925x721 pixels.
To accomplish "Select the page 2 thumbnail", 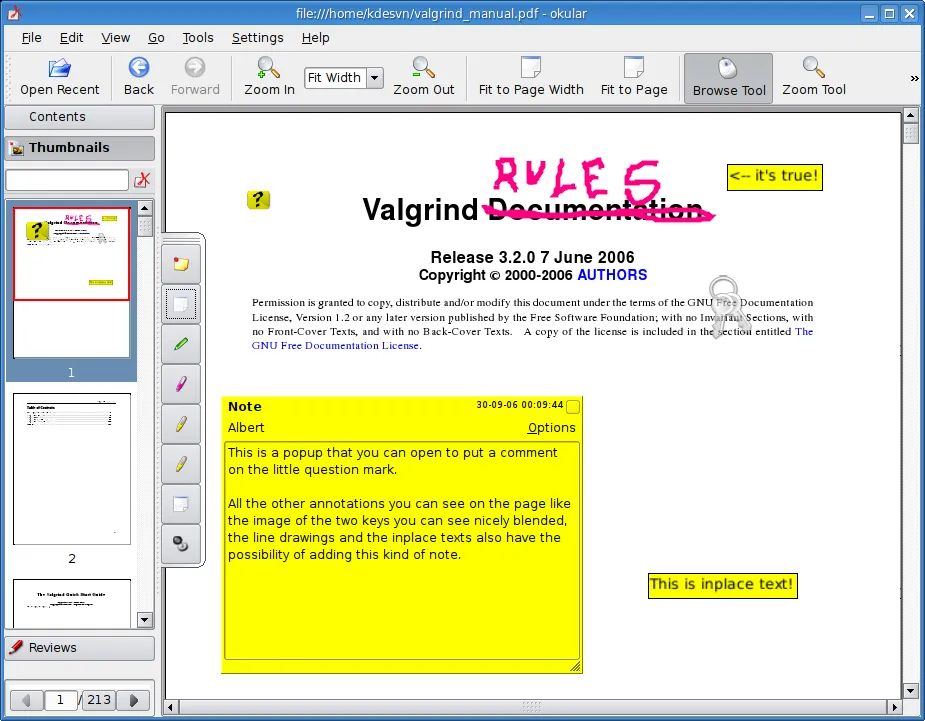I will click(x=71, y=469).
